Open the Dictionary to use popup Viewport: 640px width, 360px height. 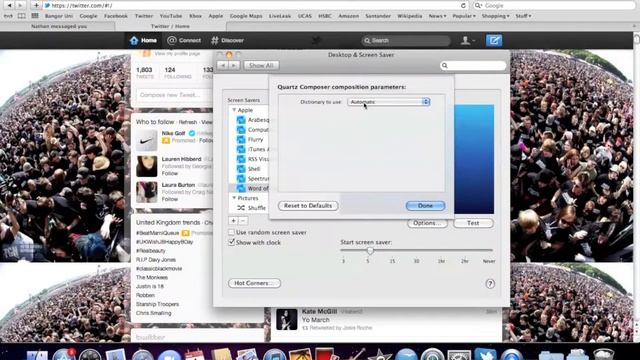point(389,102)
